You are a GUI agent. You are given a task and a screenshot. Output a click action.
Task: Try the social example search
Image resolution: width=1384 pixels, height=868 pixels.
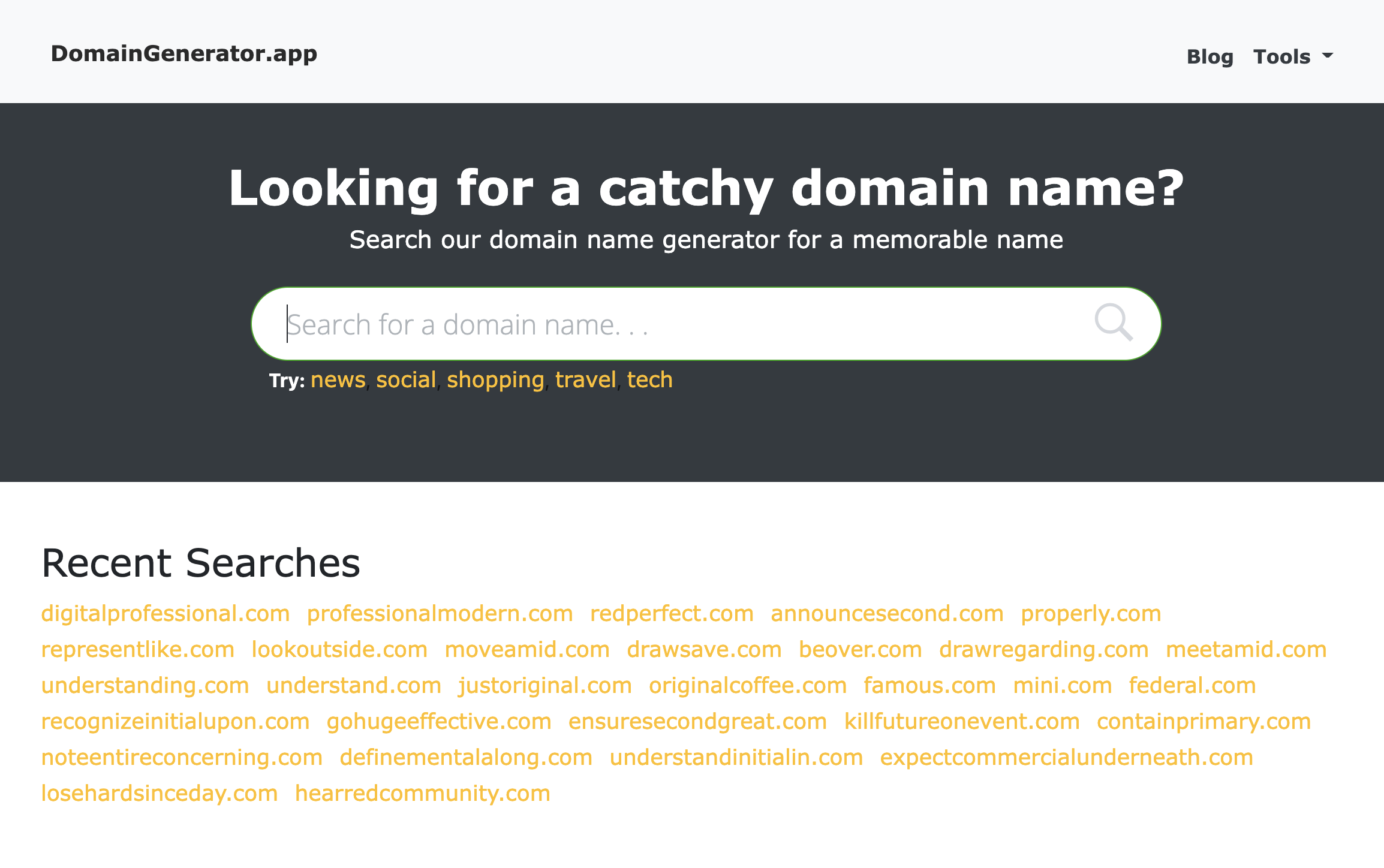click(405, 379)
